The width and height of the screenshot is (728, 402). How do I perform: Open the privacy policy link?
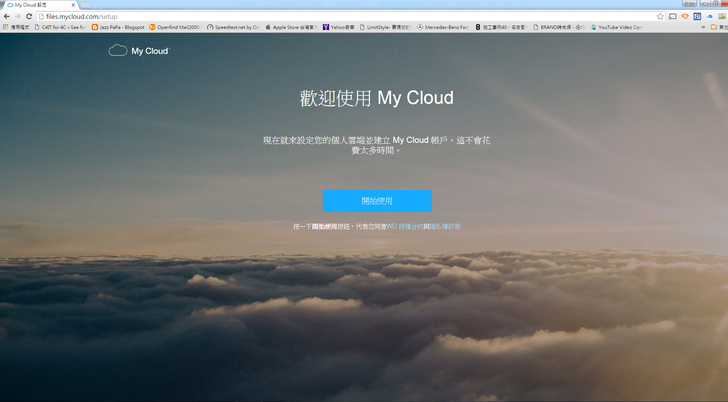pos(443,227)
